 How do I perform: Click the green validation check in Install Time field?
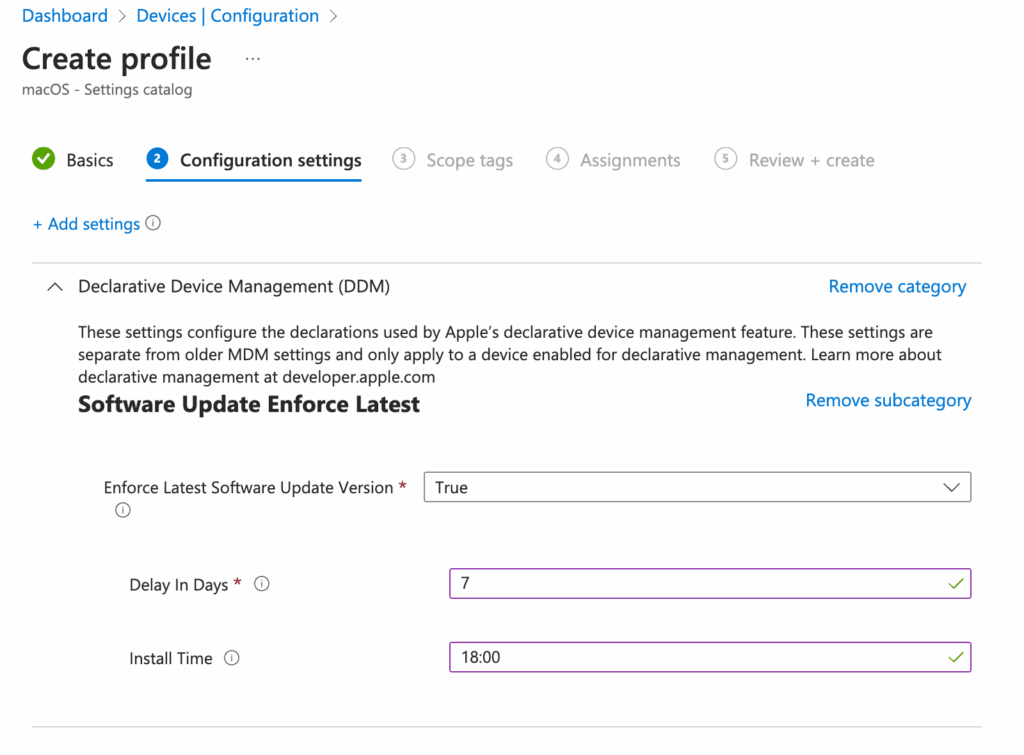pos(957,657)
